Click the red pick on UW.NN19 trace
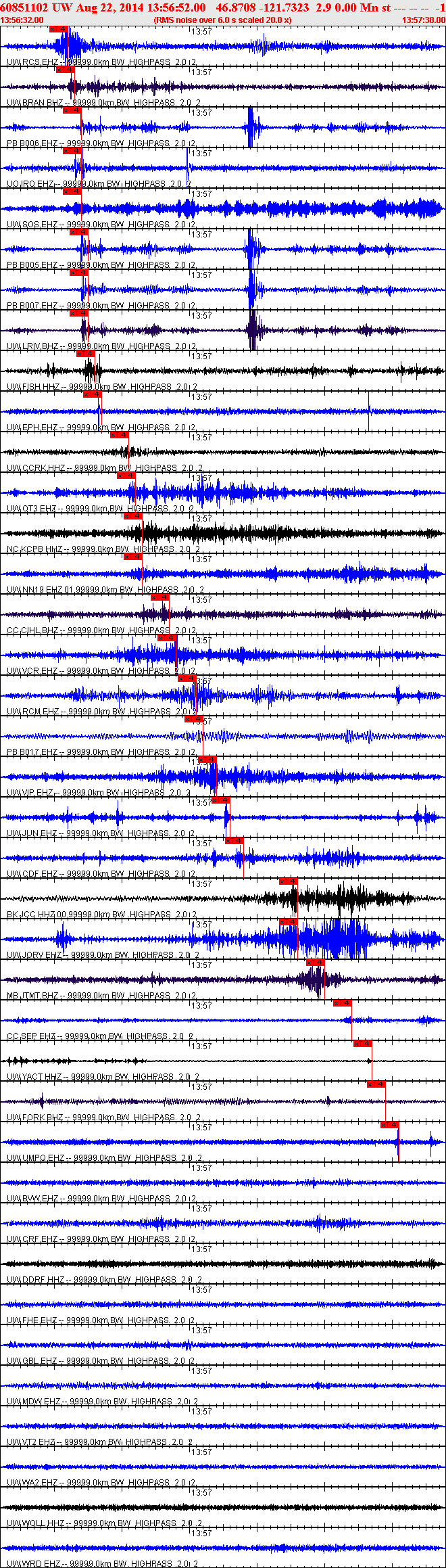The image size is (446, 1568). [133, 557]
